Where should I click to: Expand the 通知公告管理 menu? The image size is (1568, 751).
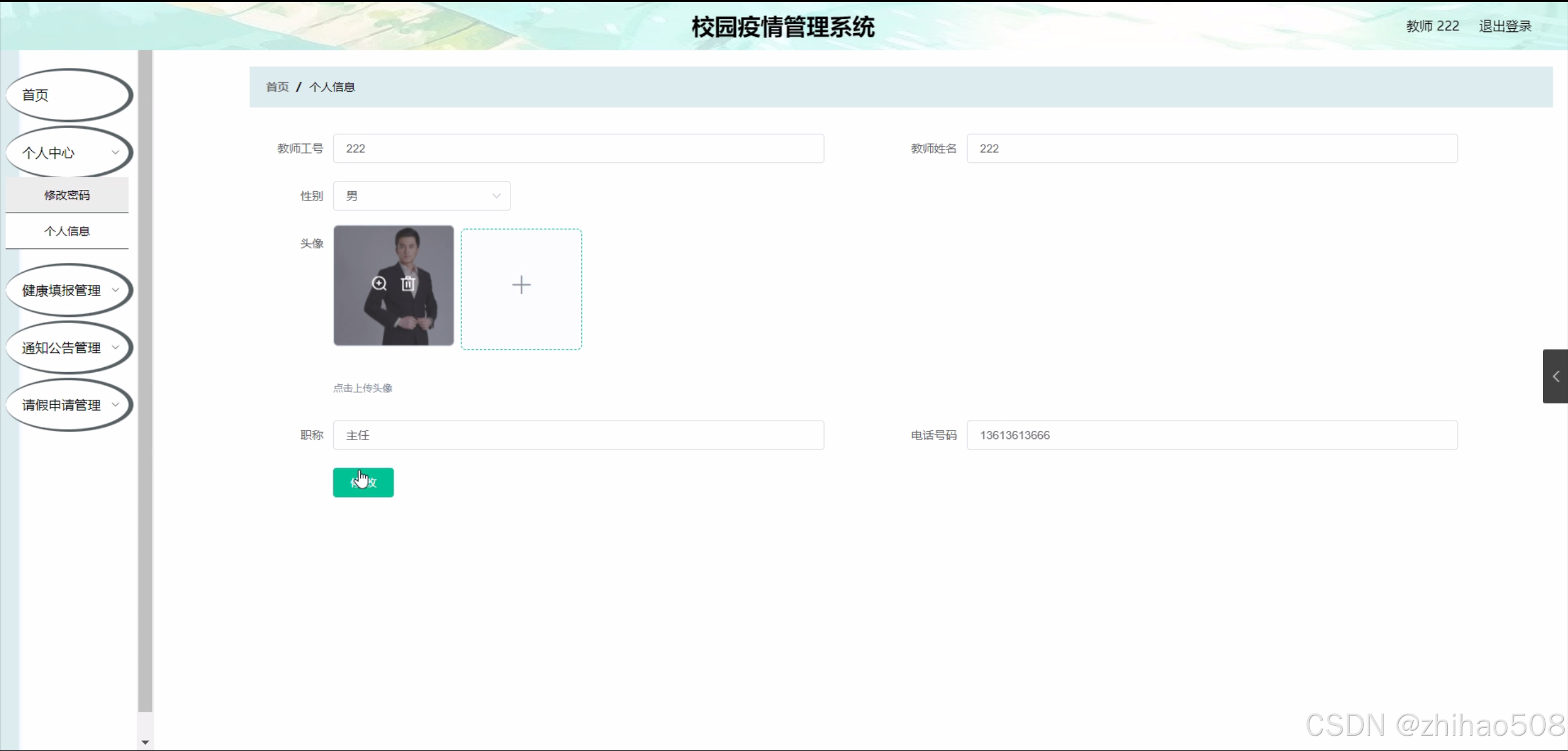point(69,348)
